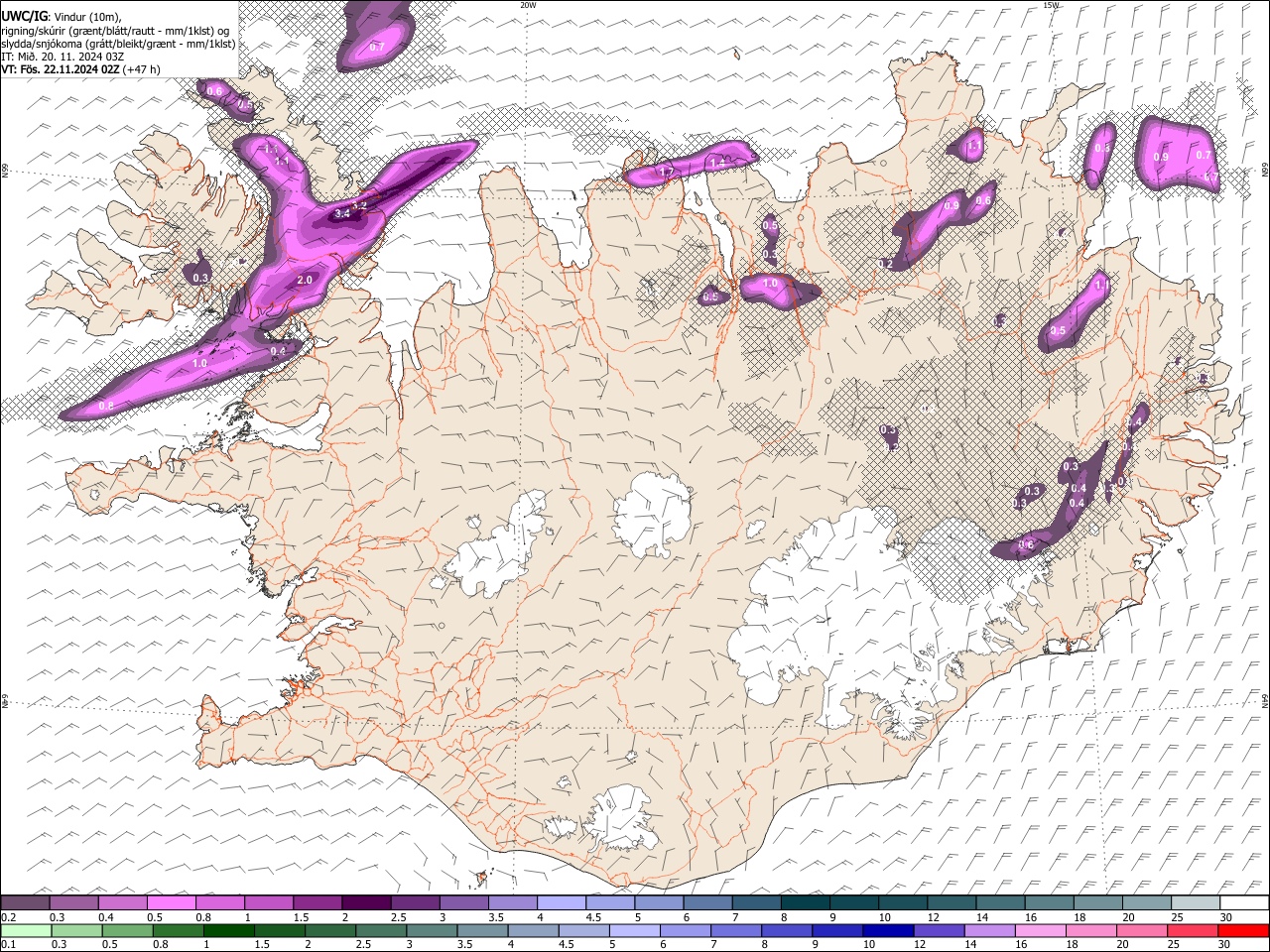Select the rain swatch between 25 and 30

point(1192,930)
